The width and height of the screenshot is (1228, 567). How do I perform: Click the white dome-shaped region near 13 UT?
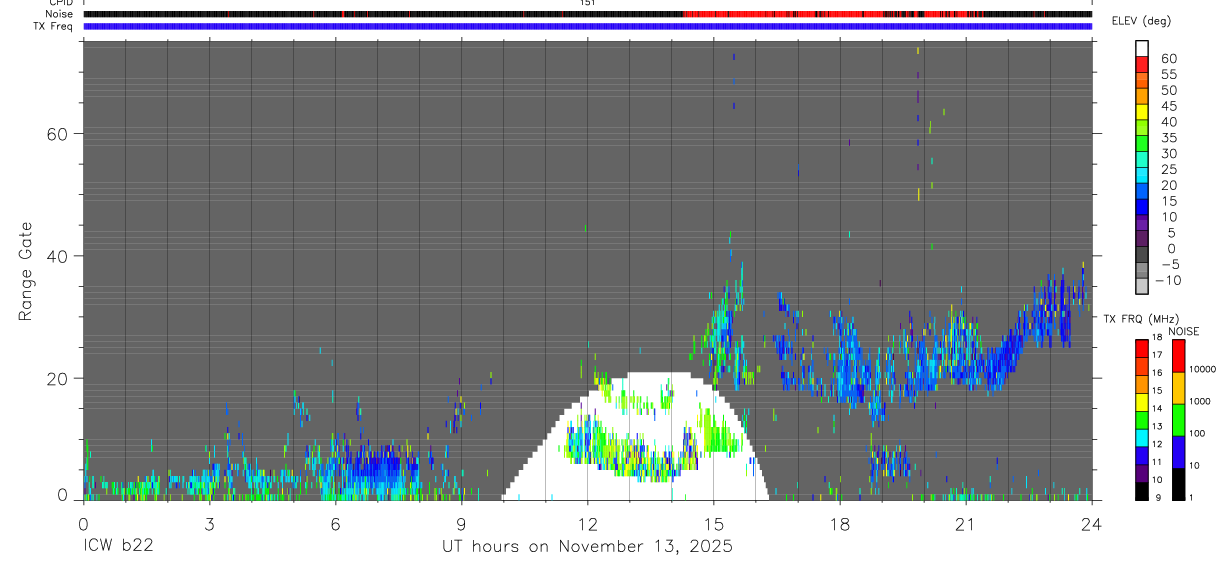[636, 435]
